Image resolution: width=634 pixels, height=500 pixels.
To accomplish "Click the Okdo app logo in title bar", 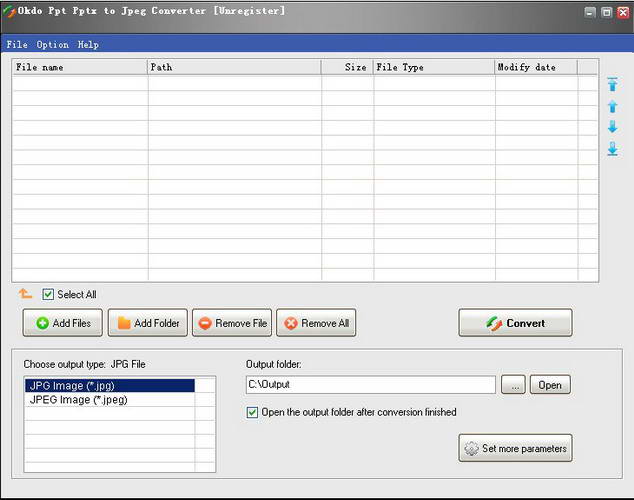I will 9,11.
